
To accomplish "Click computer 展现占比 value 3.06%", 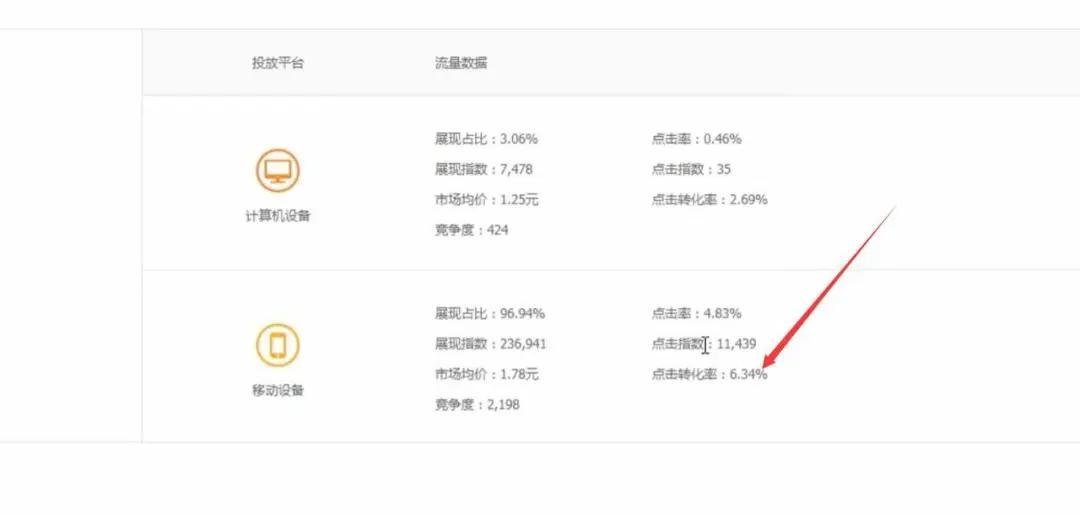I will [516, 139].
